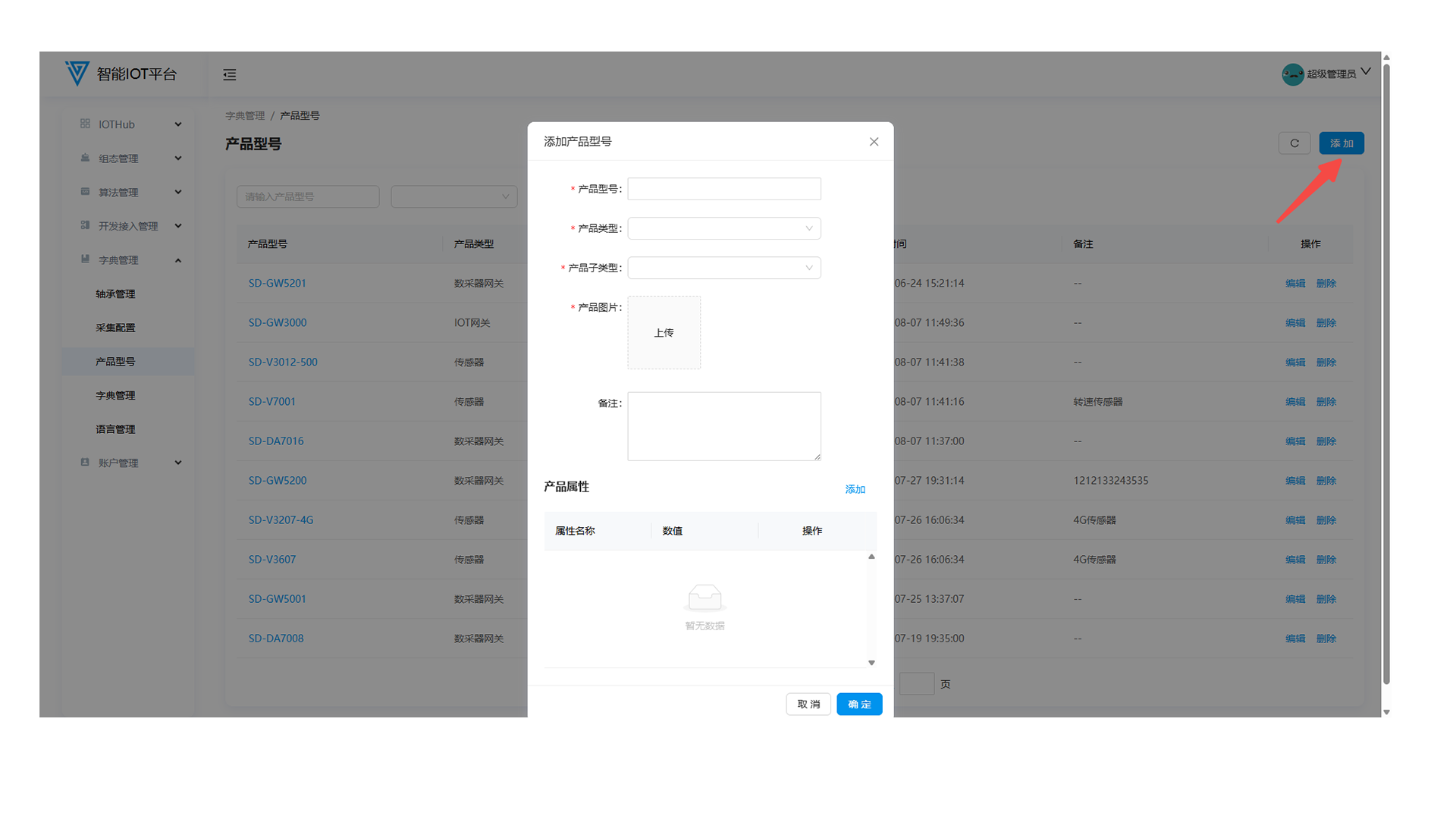Click the 开发接入管理 sidebar icon

coord(85,225)
